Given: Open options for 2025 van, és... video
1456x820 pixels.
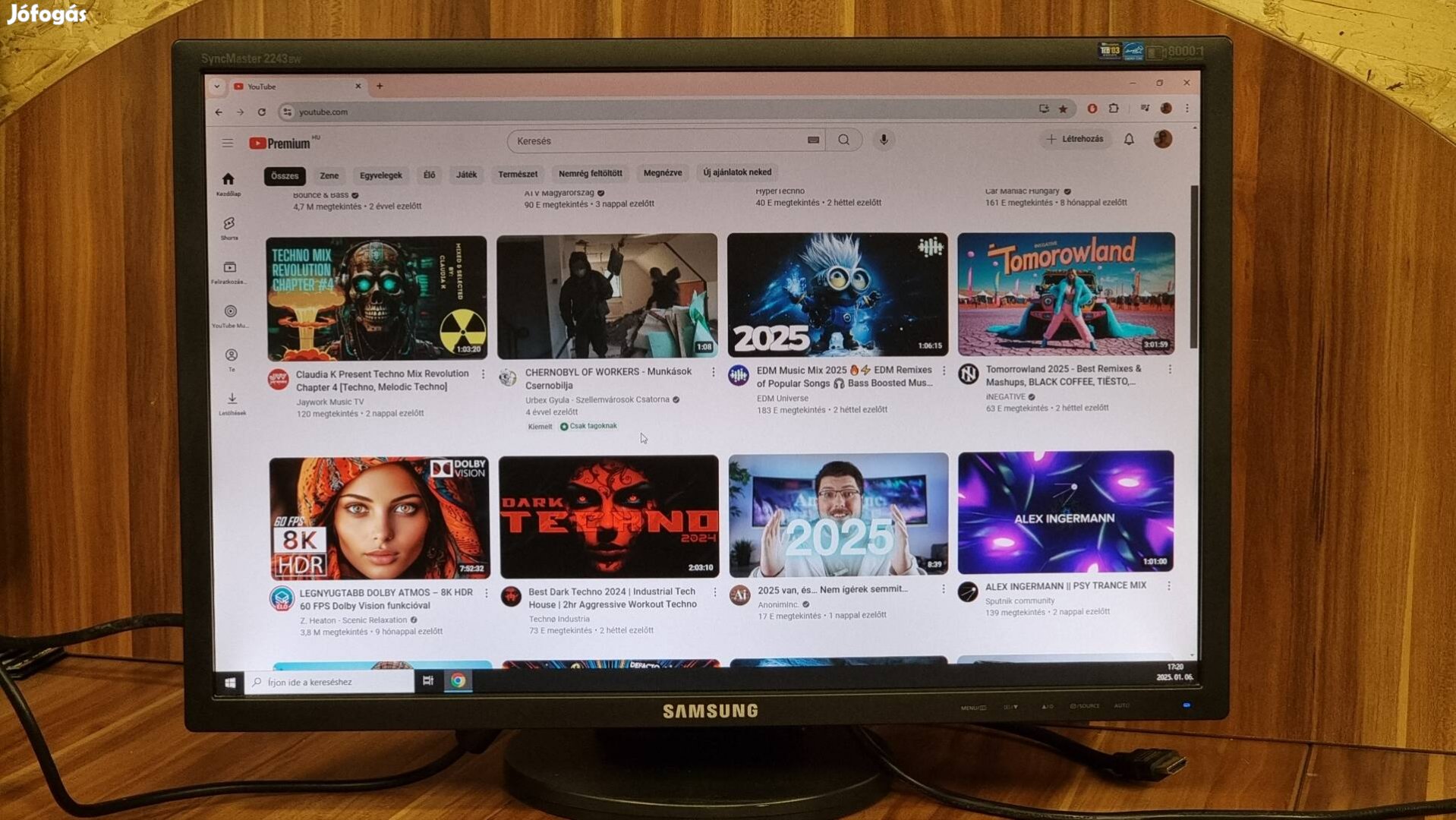Looking at the screenshot, I should point(943,589).
